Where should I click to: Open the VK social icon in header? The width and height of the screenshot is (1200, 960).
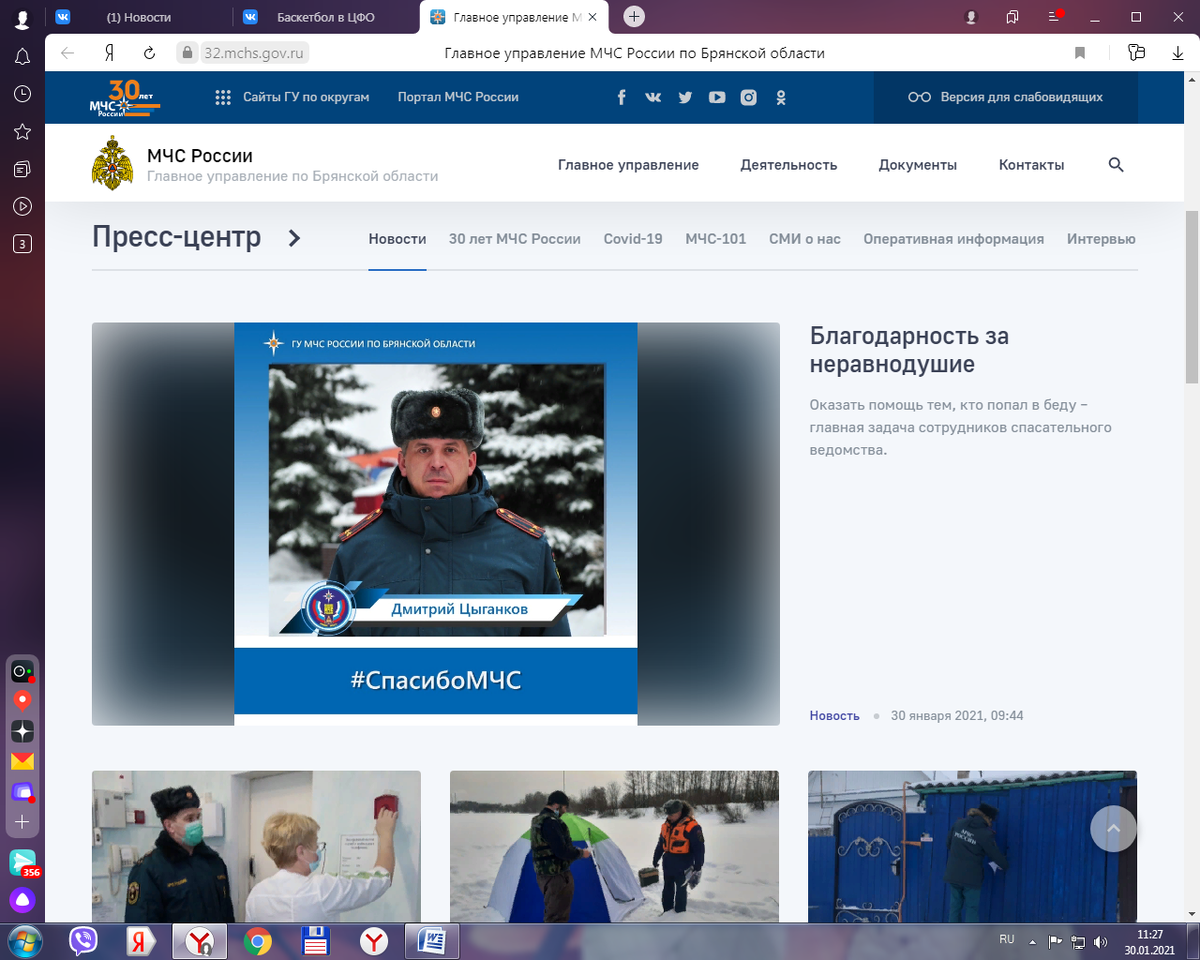[653, 97]
